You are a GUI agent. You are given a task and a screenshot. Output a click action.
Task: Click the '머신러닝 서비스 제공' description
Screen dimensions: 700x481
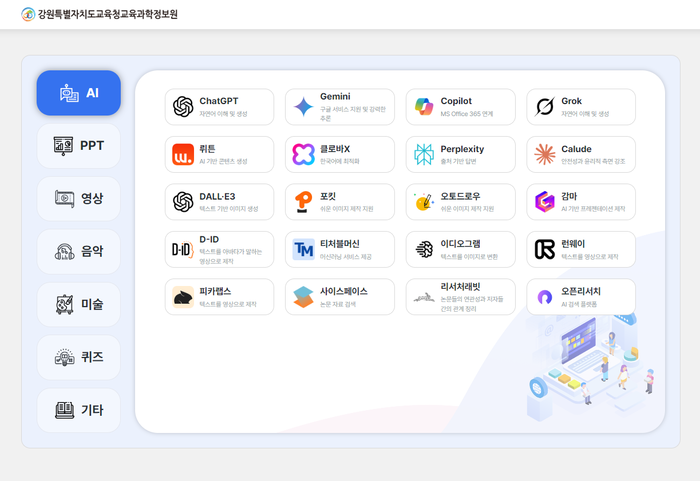[346, 257]
